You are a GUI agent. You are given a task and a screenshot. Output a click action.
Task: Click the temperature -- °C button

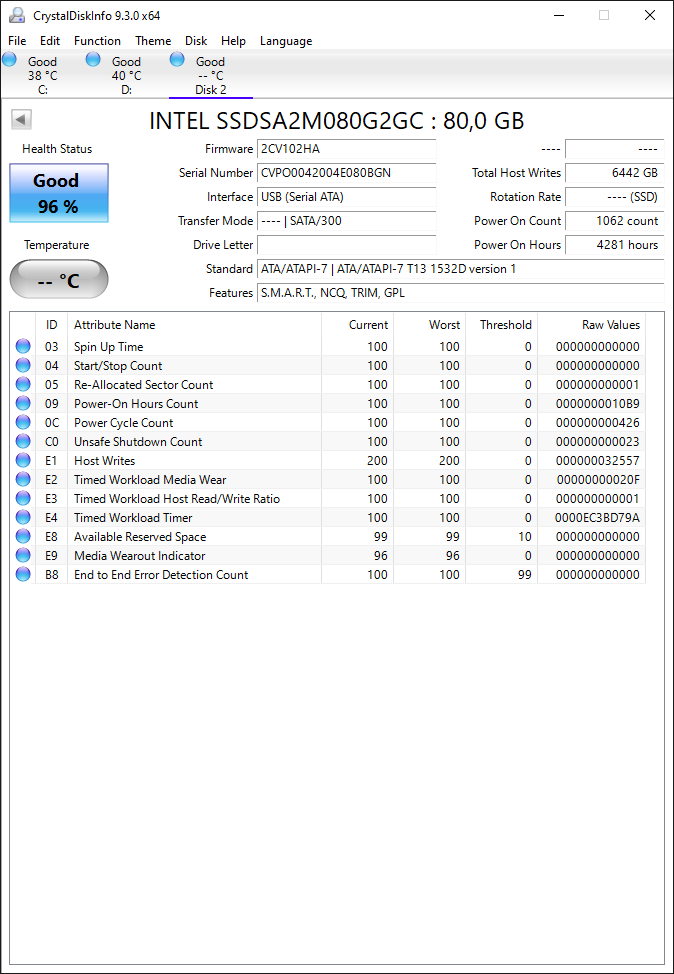click(x=59, y=279)
